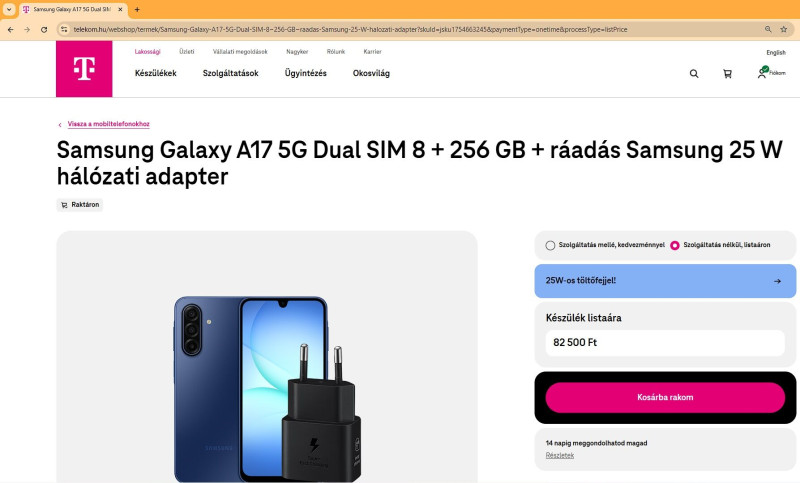Open the tab list dropdown chevron

point(9,9)
